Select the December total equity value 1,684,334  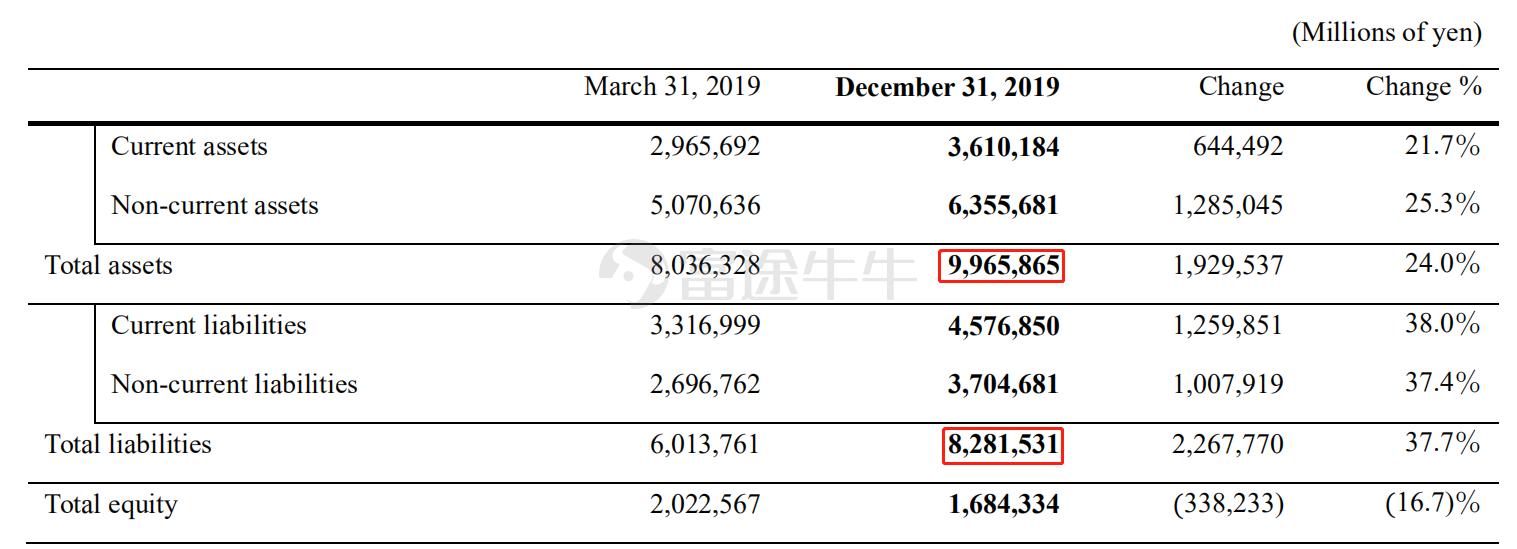pos(1003,505)
